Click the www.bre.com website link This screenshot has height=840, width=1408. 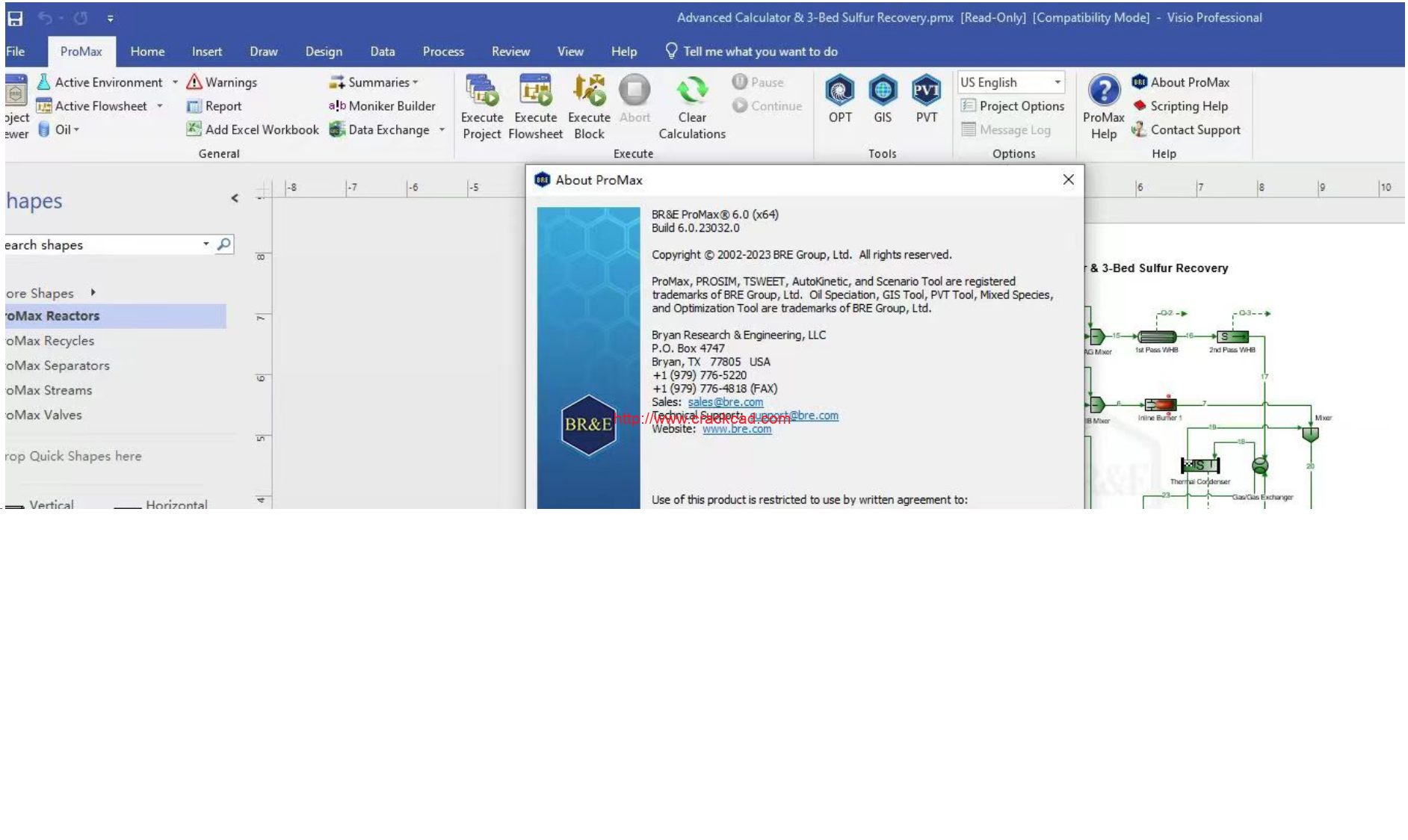737,429
